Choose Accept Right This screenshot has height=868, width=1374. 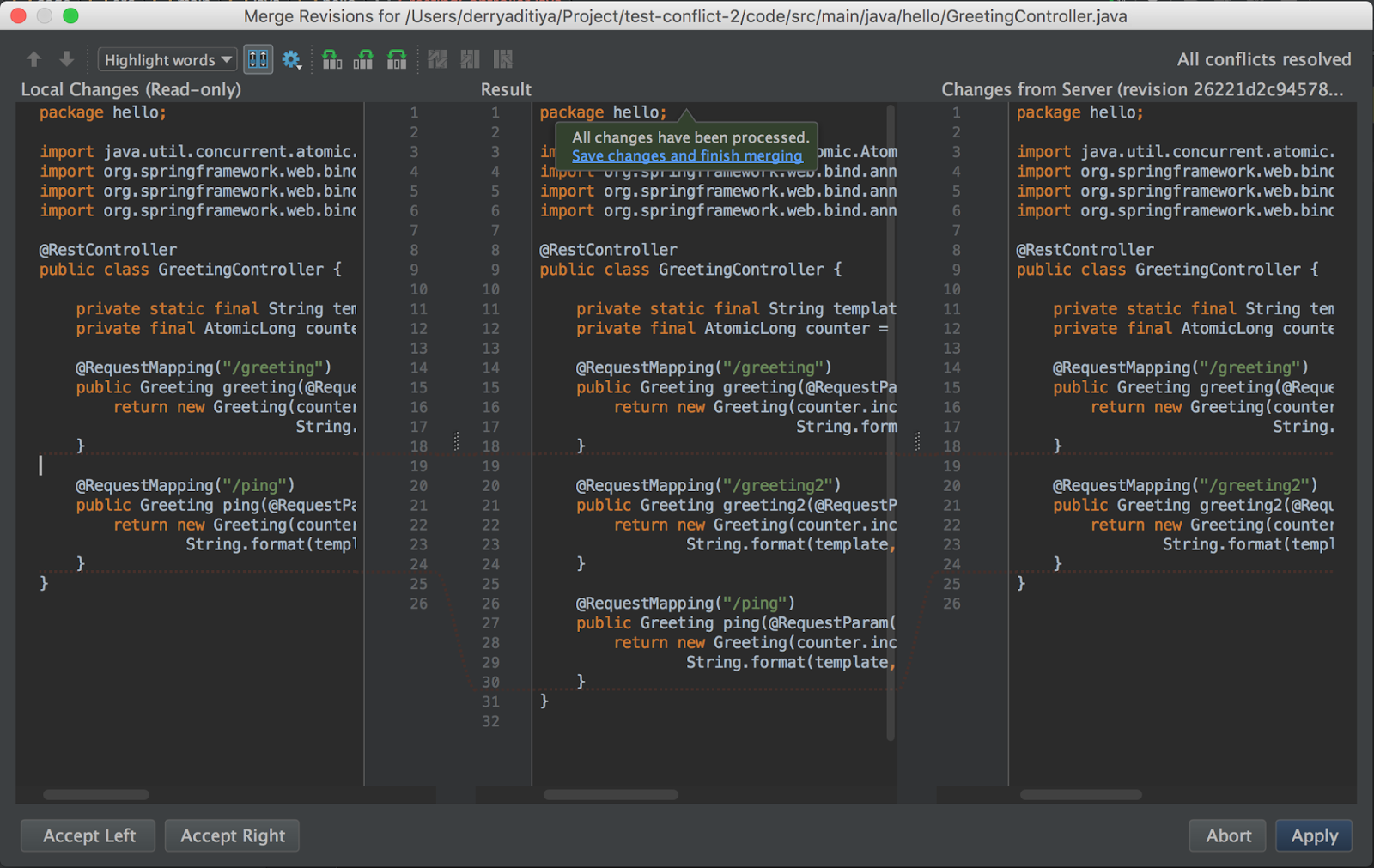click(232, 835)
